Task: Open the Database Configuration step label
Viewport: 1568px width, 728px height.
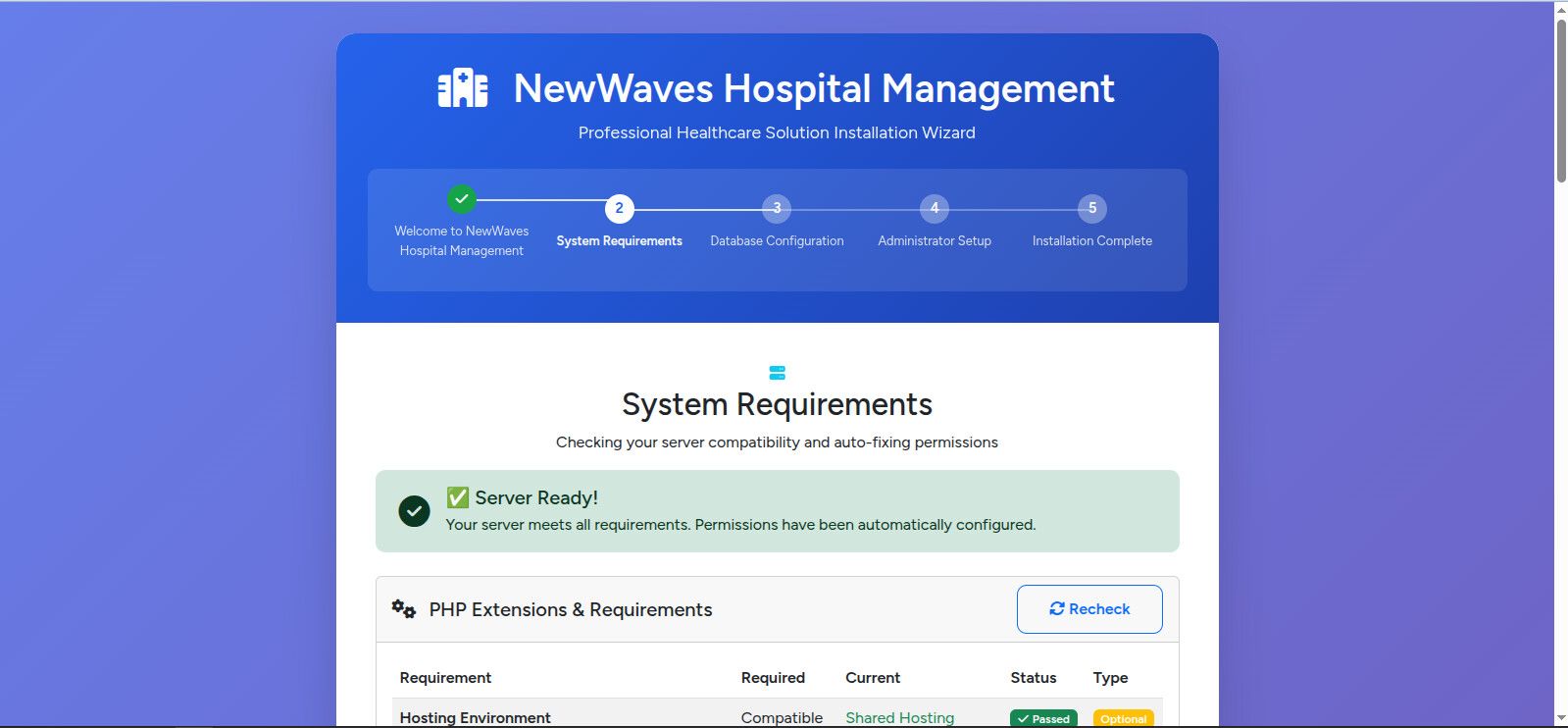Action: pyautogui.click(x=777, y=240)
